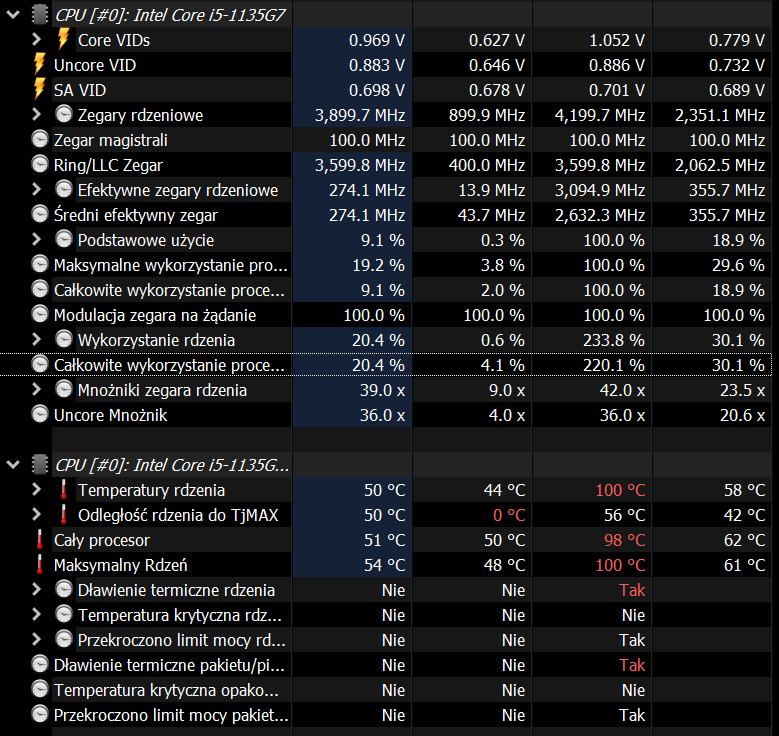Click the clock icon next to Uncore Mnożnik
The width and height of the screenshot is (779, 736).
pyautogui.click(x=40, y=414)
